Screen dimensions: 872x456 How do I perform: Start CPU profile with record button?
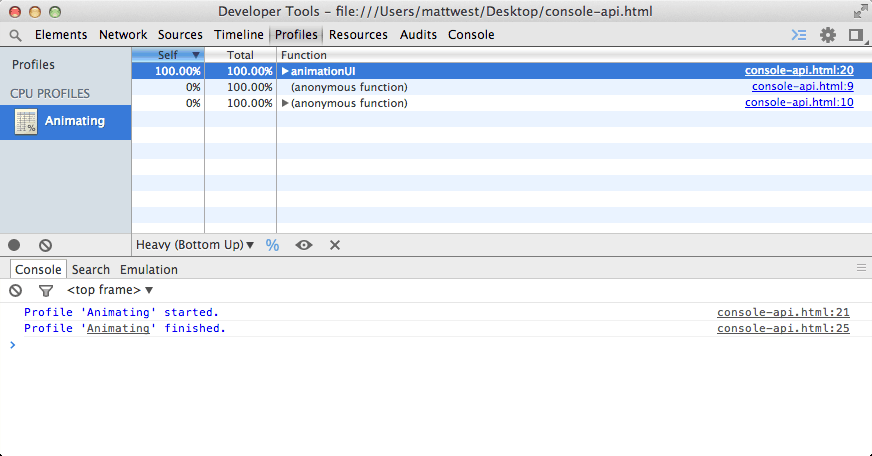click(14, 245)
